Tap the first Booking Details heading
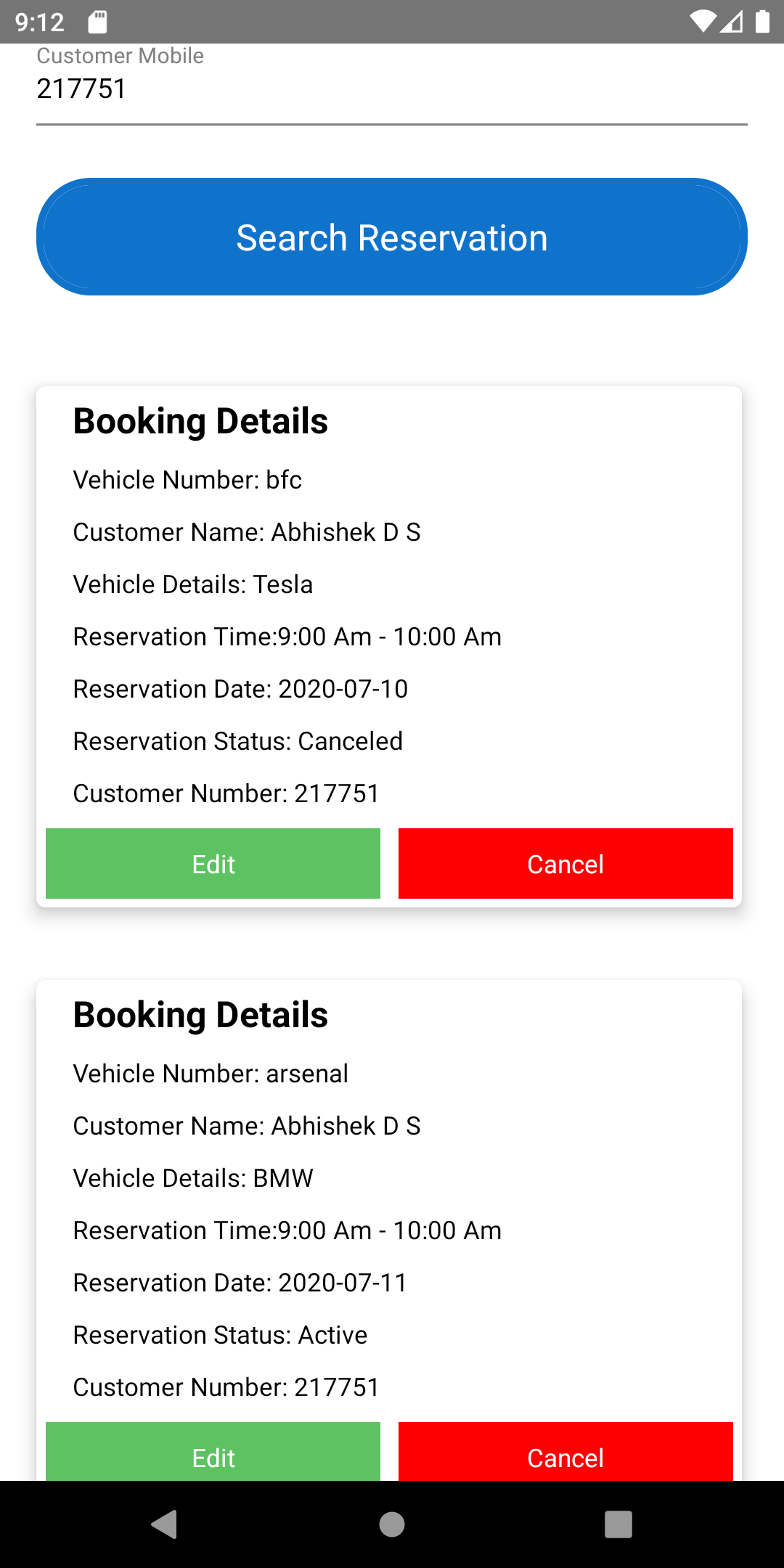784x1568 pixels. 200,421
